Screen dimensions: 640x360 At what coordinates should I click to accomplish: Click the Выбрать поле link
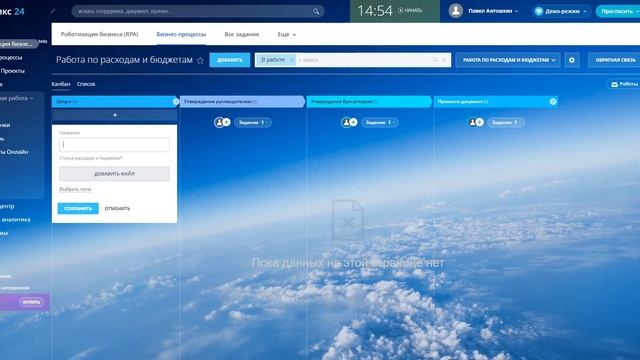(x=75, y=189)
